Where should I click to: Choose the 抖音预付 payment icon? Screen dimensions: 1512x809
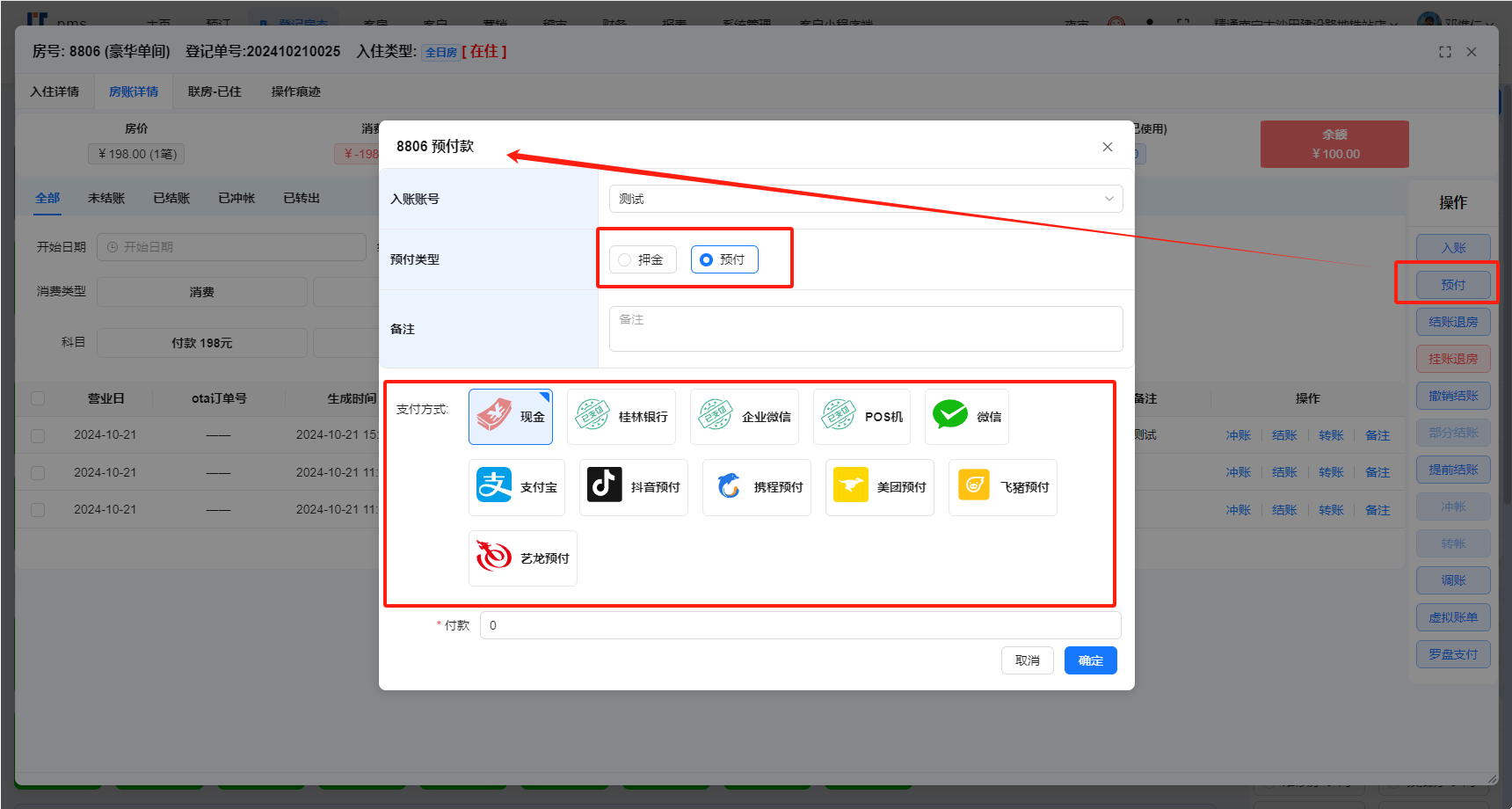pyautogui.click(x=633, y=487)
